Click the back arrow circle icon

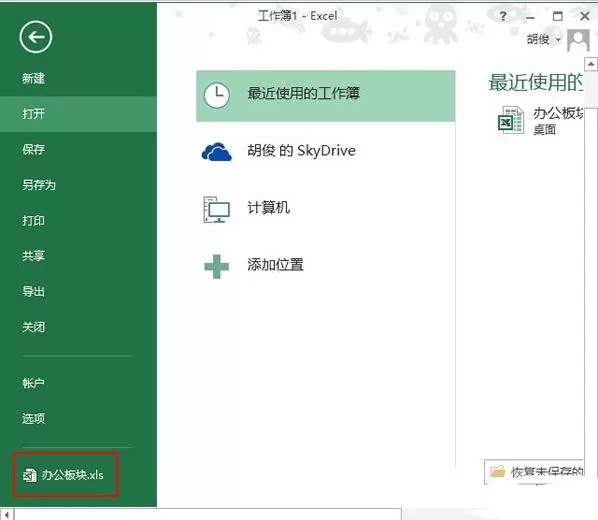click(36, 37)
